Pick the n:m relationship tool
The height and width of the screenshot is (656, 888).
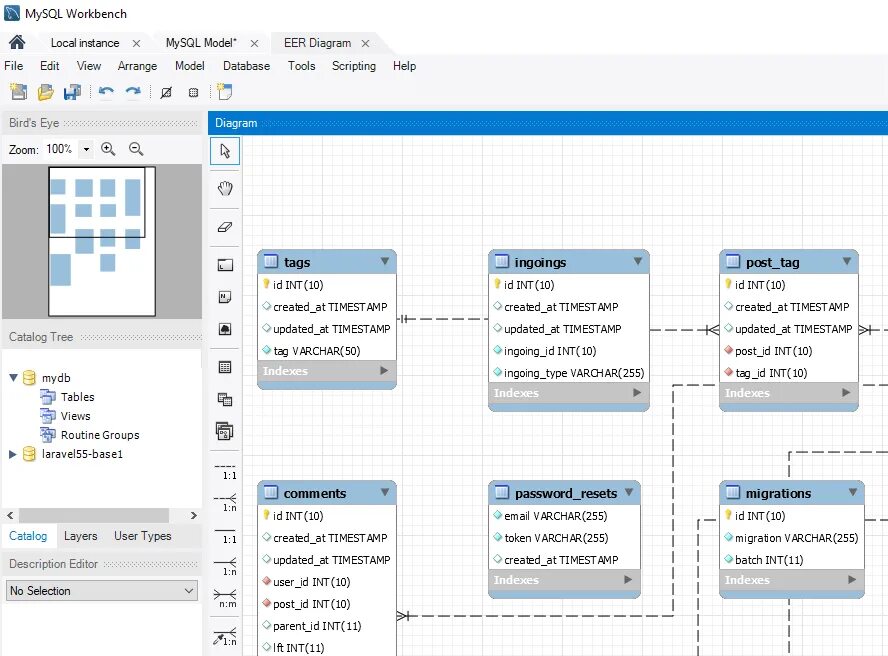click(x=226, y=599)
